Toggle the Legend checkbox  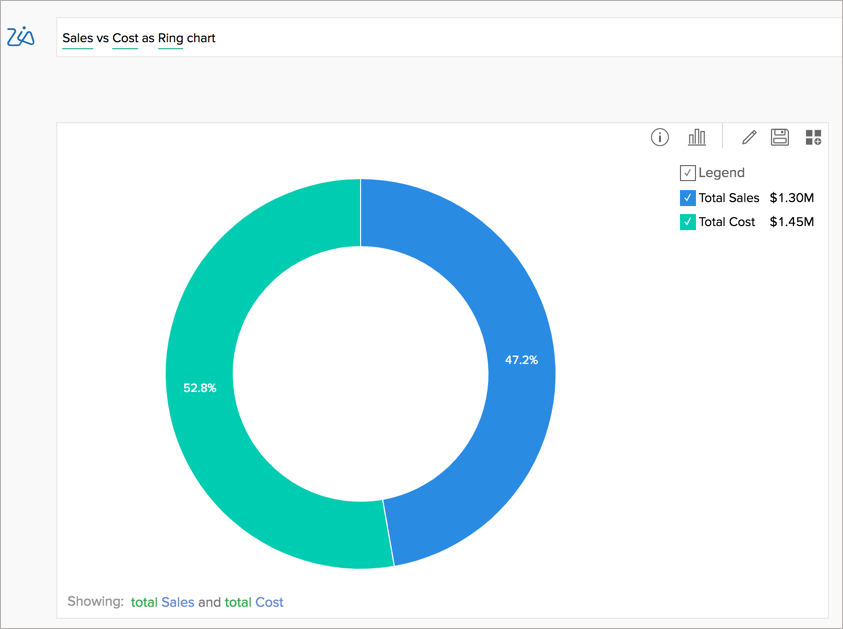tap(687, 172)
